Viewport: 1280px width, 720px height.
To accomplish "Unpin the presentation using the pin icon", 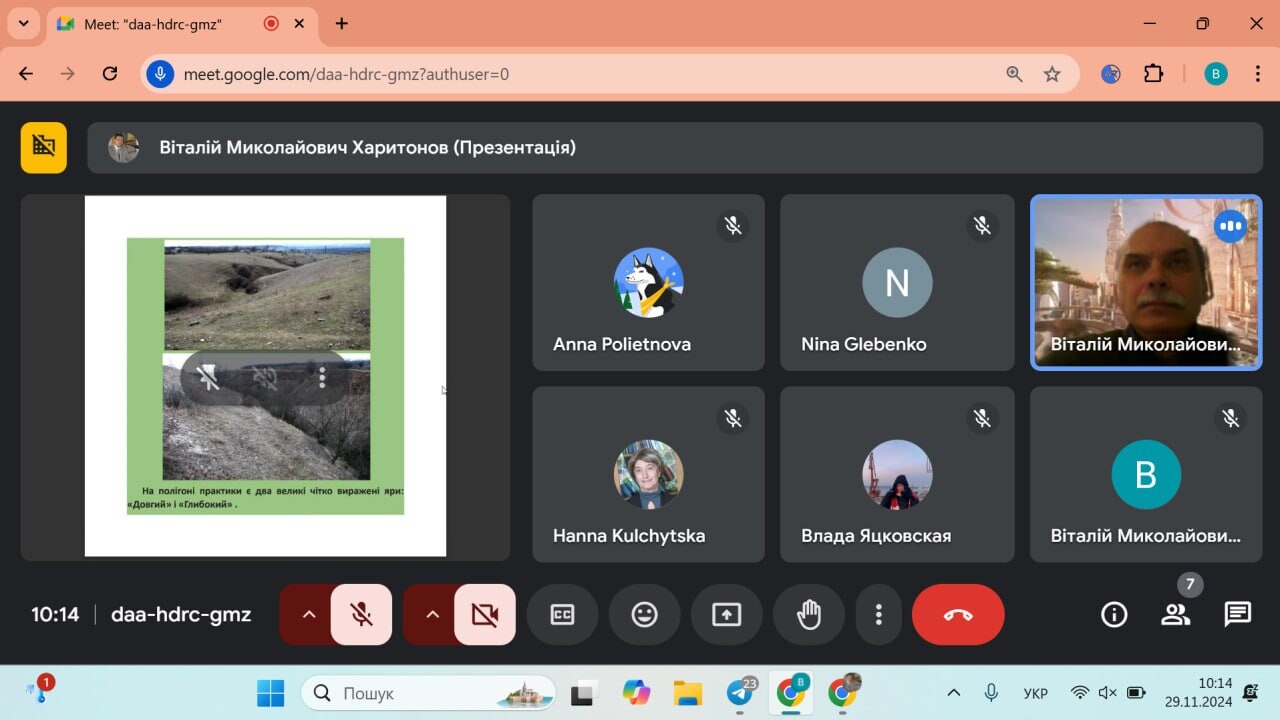I will click(x=208, y=377).
